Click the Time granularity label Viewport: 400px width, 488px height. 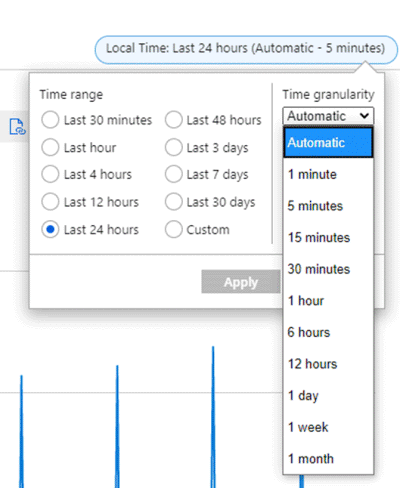[328, 95]
